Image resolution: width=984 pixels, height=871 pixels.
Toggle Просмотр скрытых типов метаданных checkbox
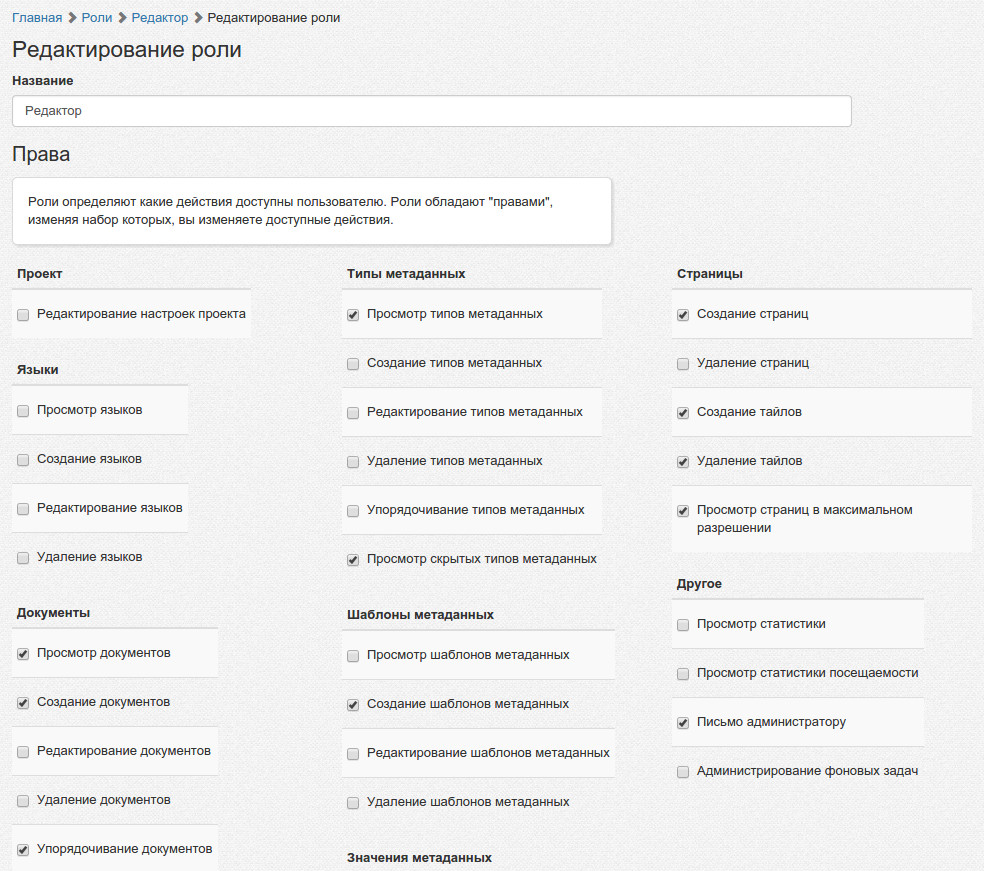[x=353, y=560]
